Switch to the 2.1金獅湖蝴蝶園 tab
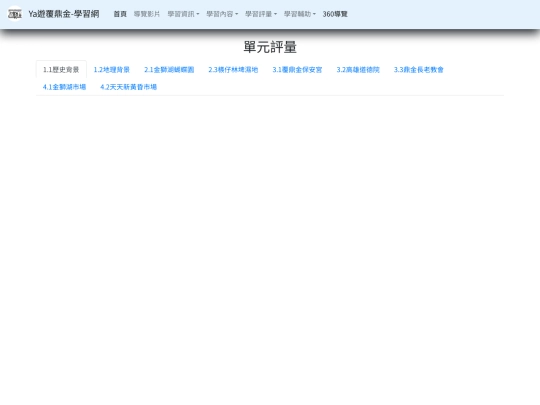 (x=169, y=70)
